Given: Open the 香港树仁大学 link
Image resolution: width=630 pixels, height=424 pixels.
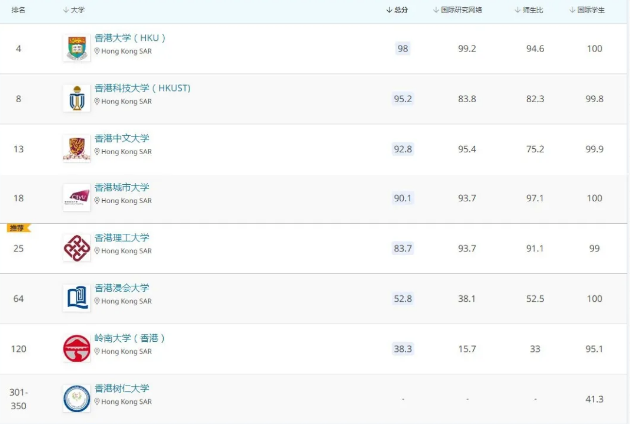Looking at the screenshot, I should (x=122, y=388).
